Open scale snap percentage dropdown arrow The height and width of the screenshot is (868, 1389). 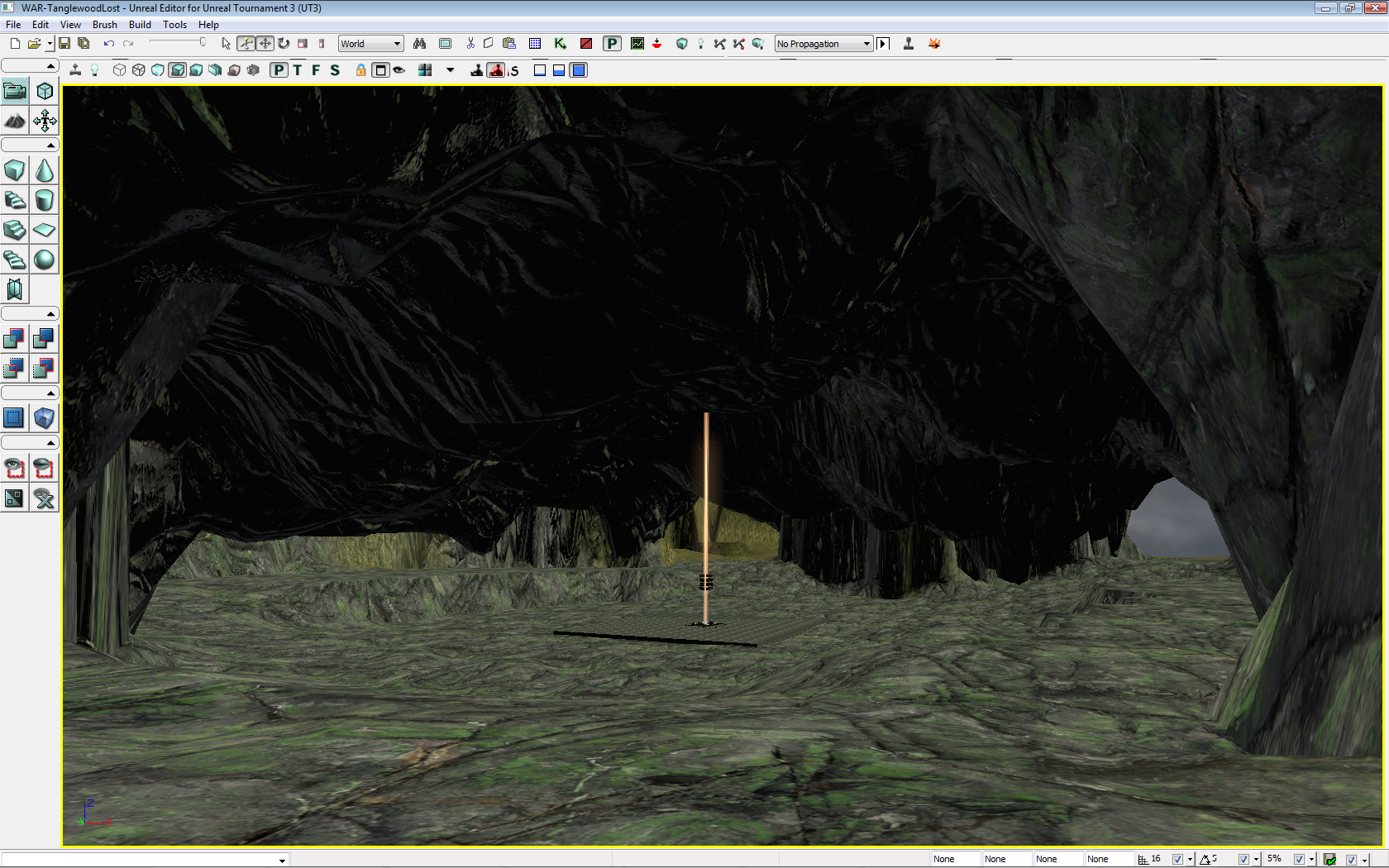point(1311,860)
